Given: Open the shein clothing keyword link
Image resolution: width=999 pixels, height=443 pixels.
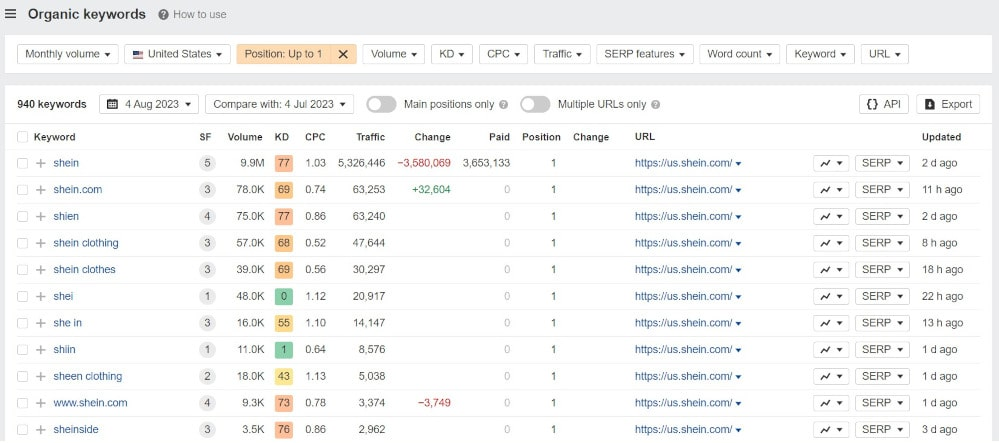Looking at the screenshot, I should tap(86, 243).
